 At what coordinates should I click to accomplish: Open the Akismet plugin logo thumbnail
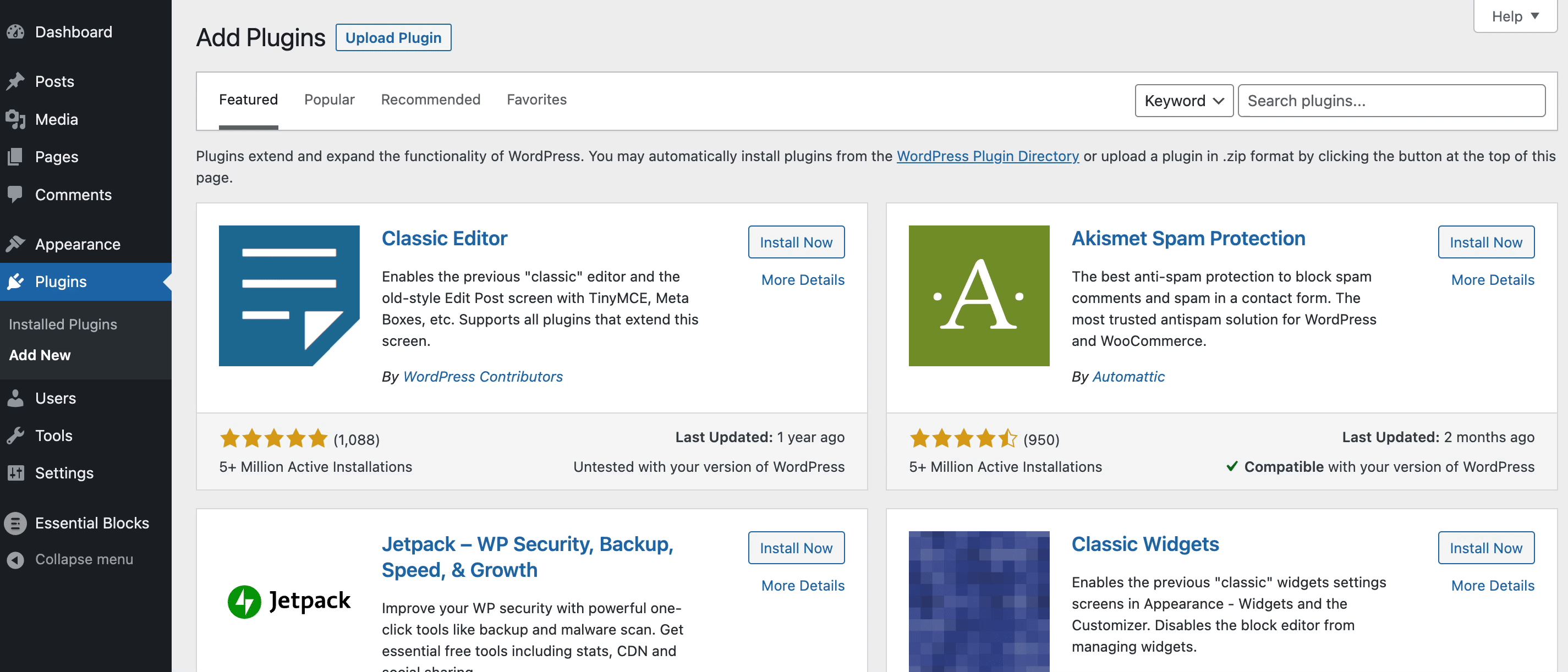pos(979,295)
